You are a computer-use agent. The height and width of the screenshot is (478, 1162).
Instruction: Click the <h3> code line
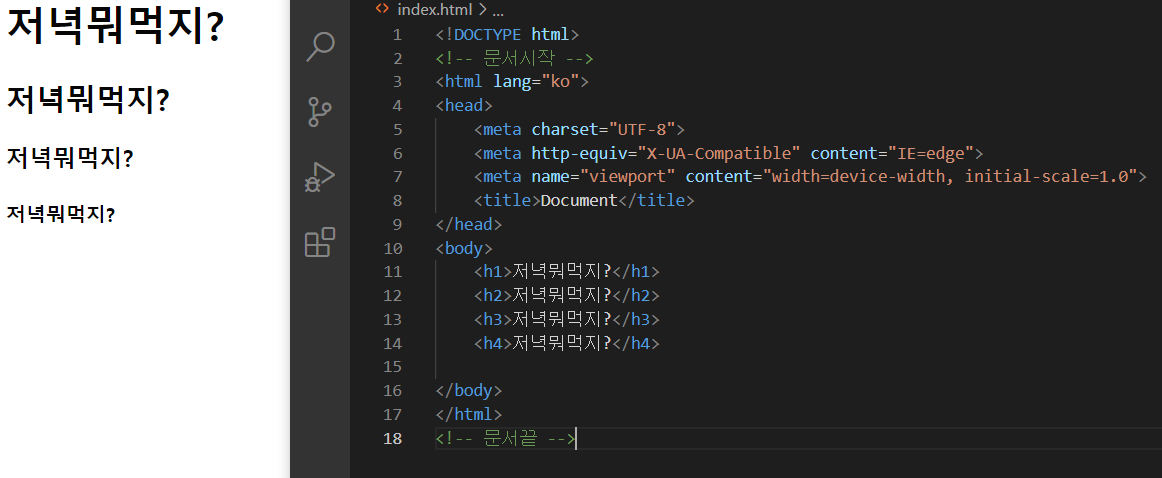567,319
